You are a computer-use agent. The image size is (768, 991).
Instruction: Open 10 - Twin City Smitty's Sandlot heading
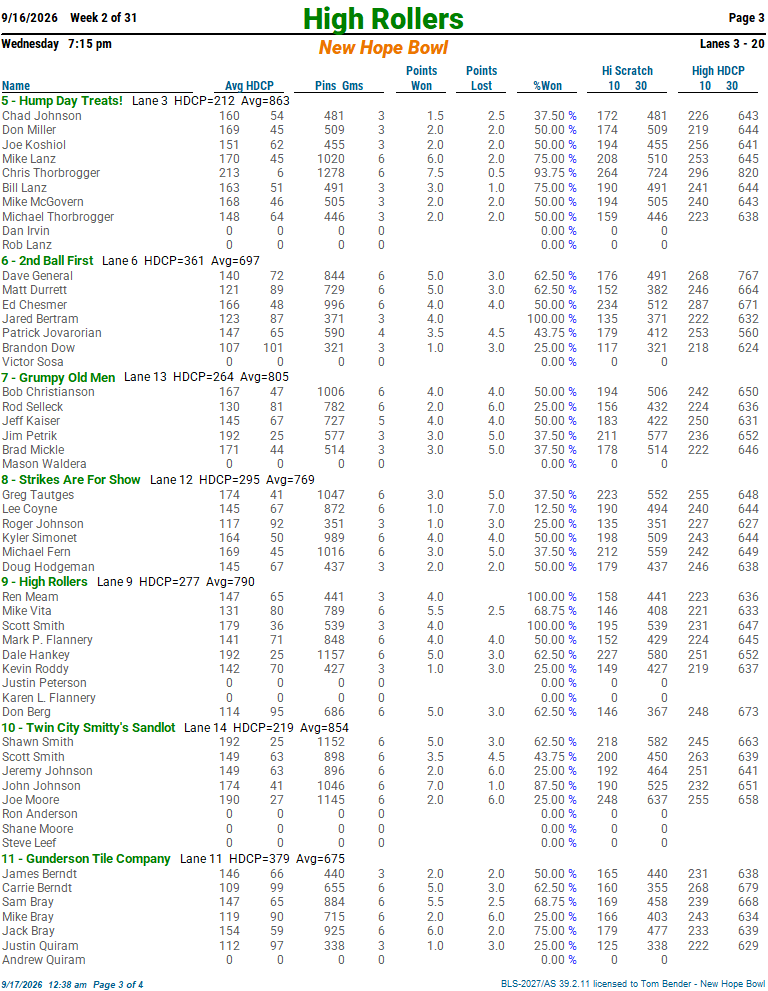point(88,727)
